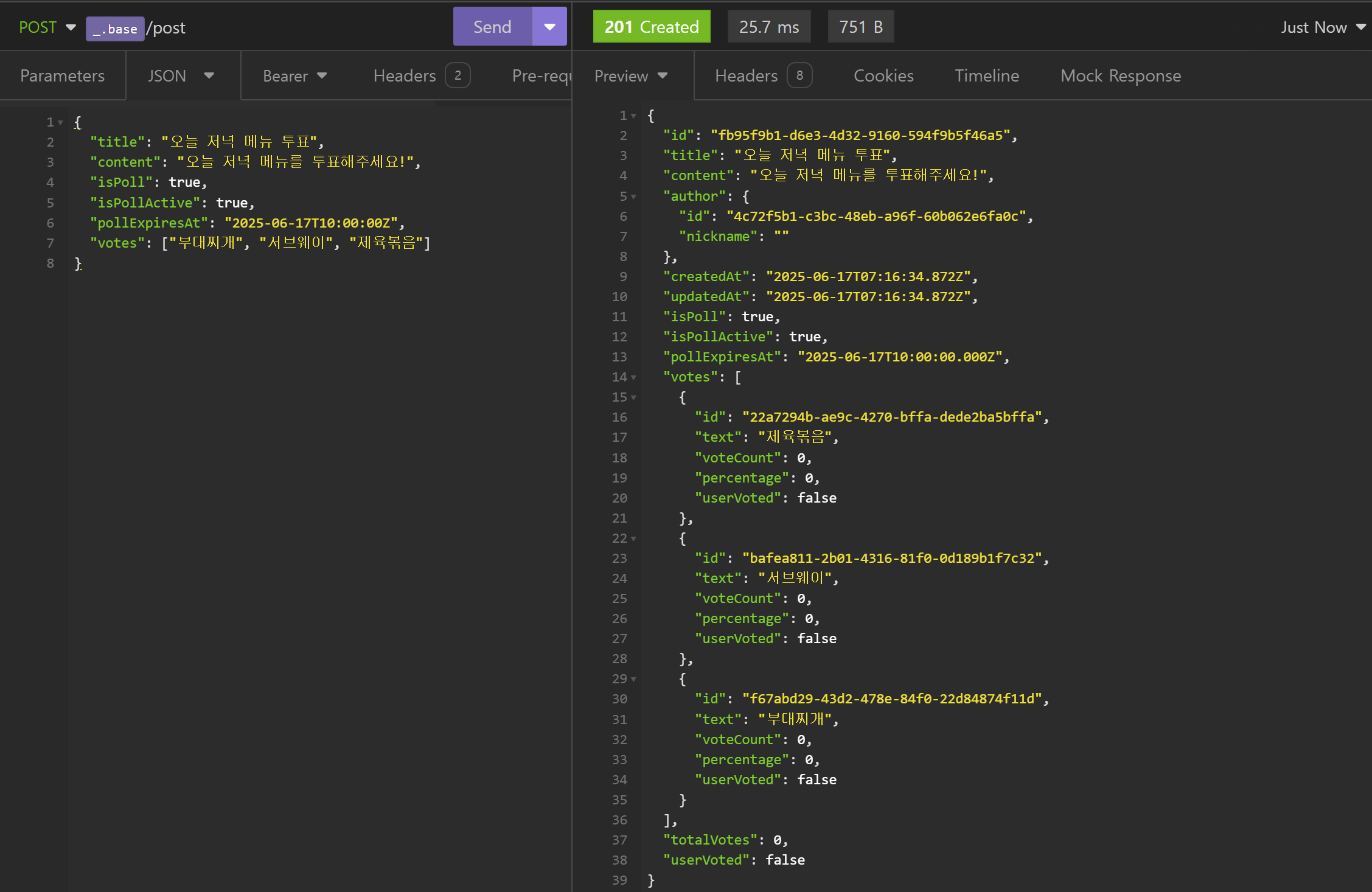The height and width of the screenshot is (892, 1372).
Task: Collapse the request body root fold arrow
Action: (x=60, y=122)
